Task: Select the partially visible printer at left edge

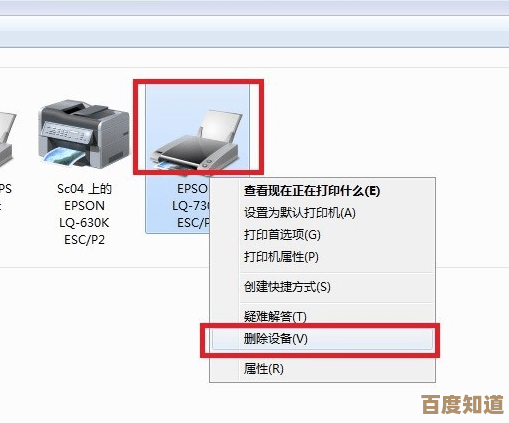Action: [x=7, y=139]
